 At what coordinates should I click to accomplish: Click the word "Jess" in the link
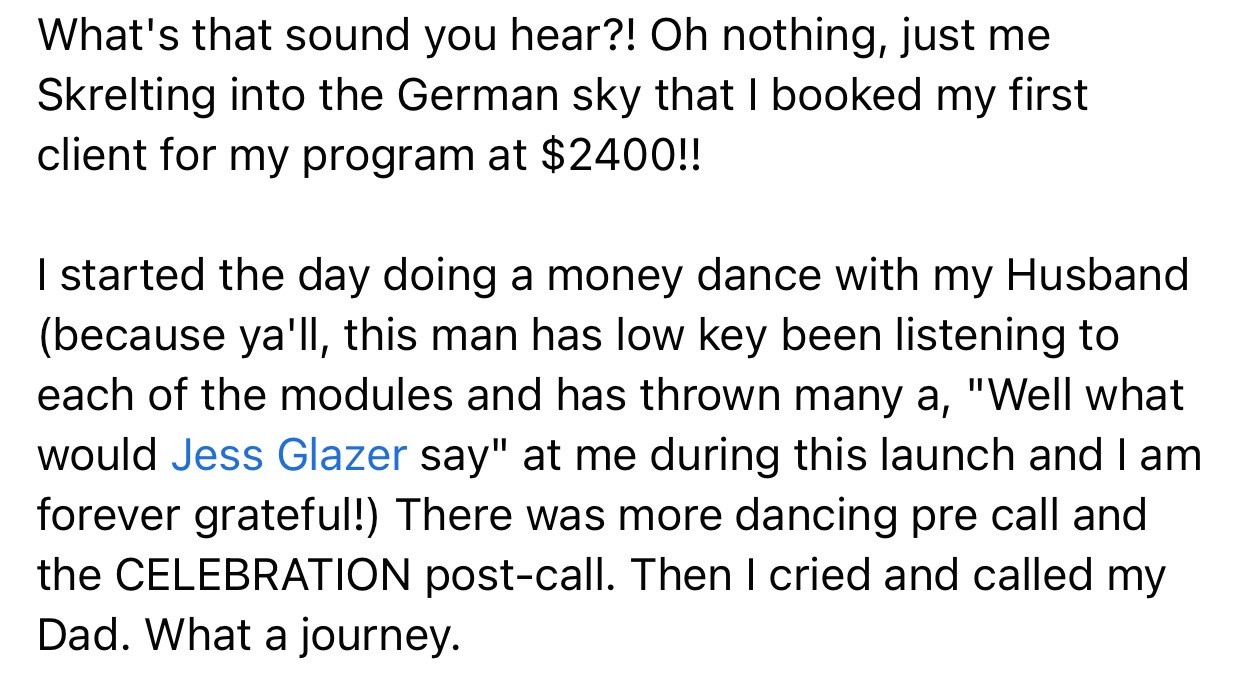click(x=217, y=455)
